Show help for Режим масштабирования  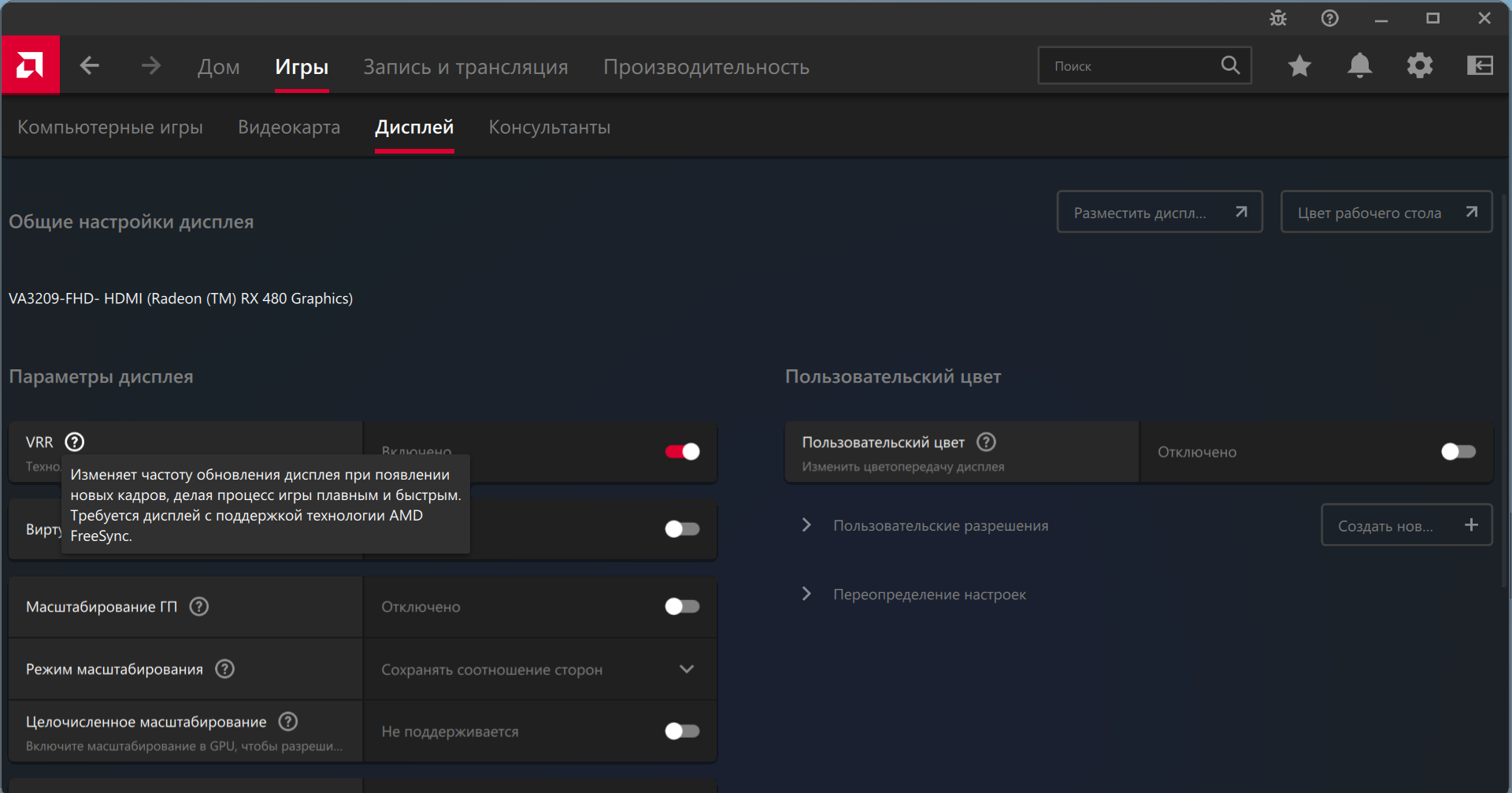225,669
